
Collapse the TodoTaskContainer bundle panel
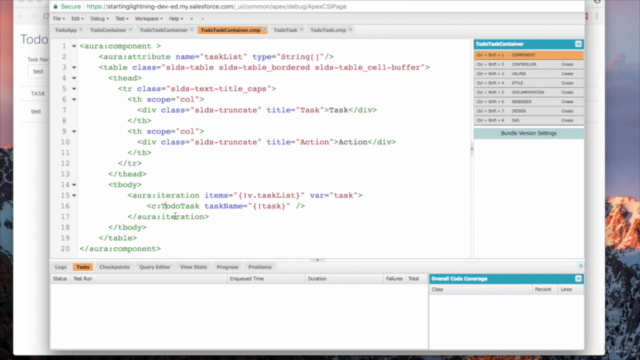[x=578, y=44]
